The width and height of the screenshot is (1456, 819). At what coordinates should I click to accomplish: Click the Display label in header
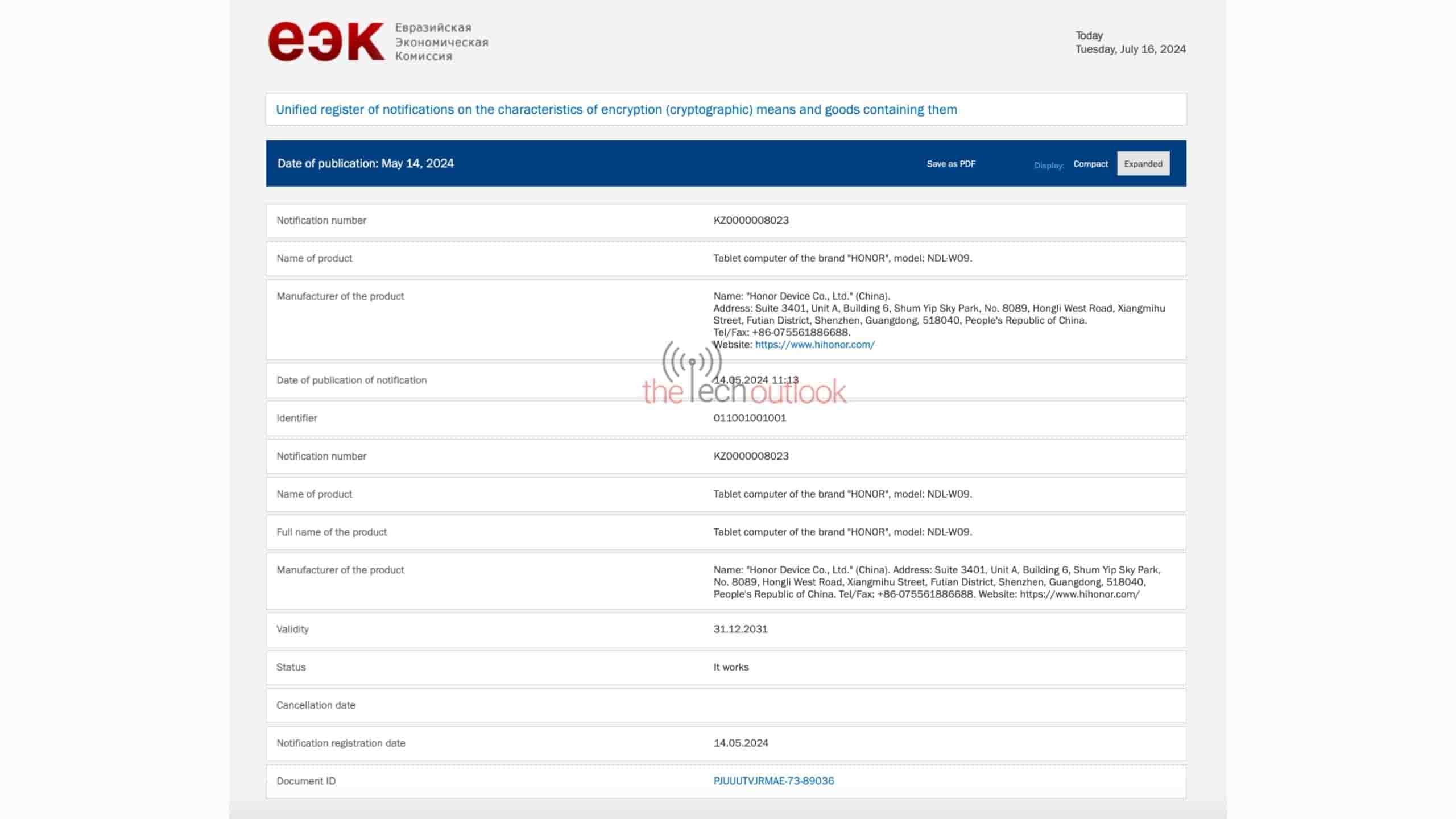click(x=1048, y=165)
